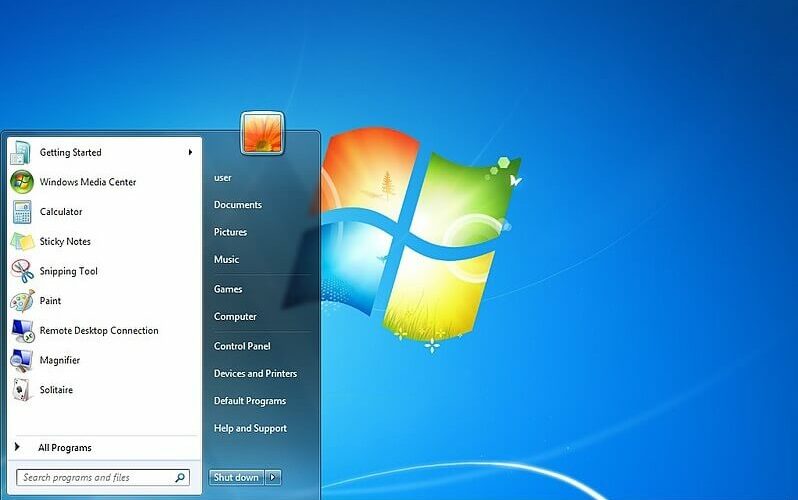
Task: Click the Windows Media Center label
Action: coord(88,182)
